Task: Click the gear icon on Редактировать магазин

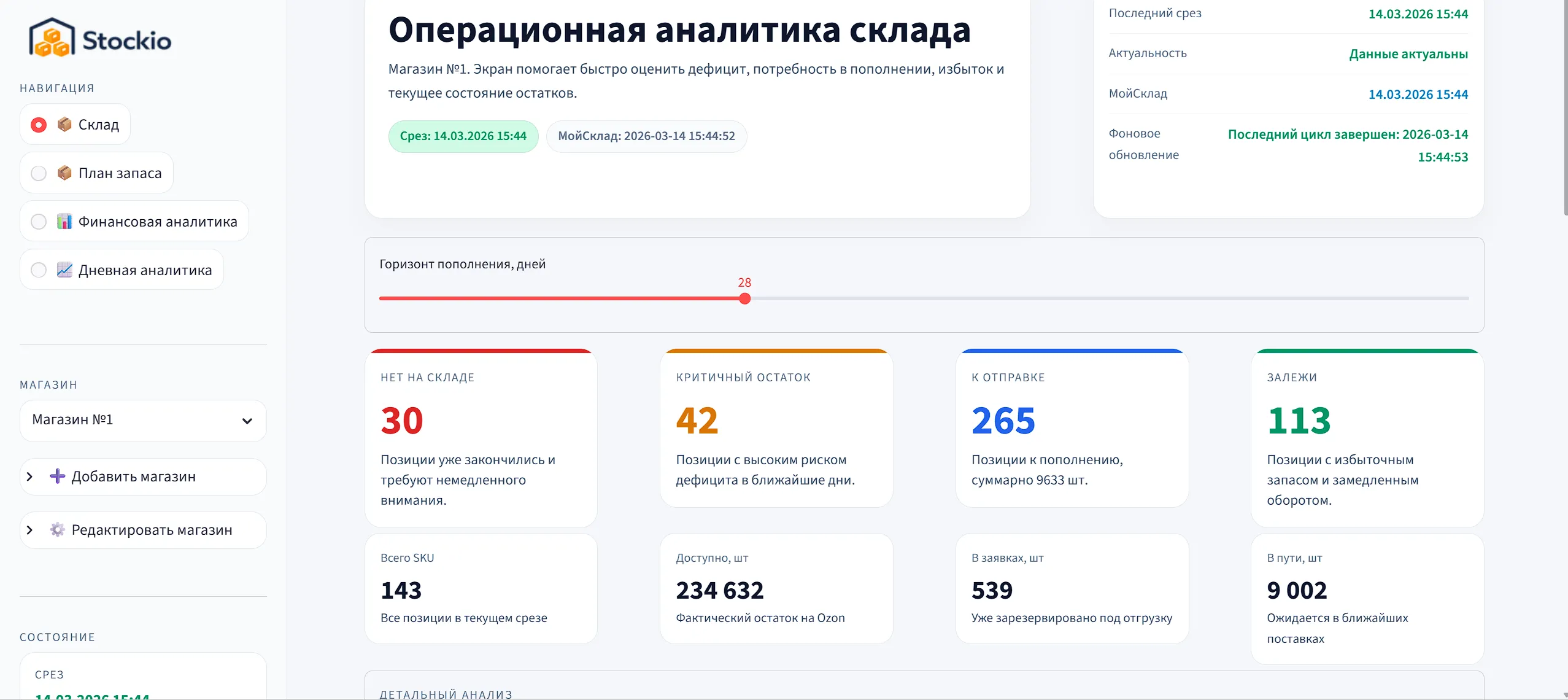Action: coord(57,530)
